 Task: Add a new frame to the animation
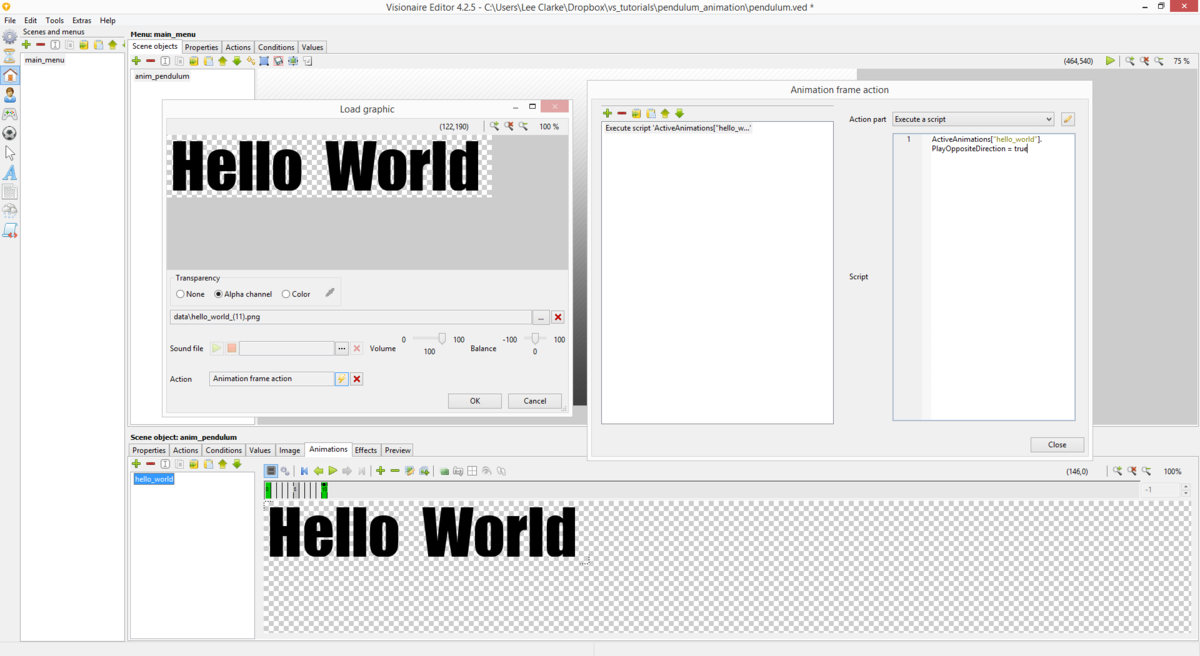point(380,470)
